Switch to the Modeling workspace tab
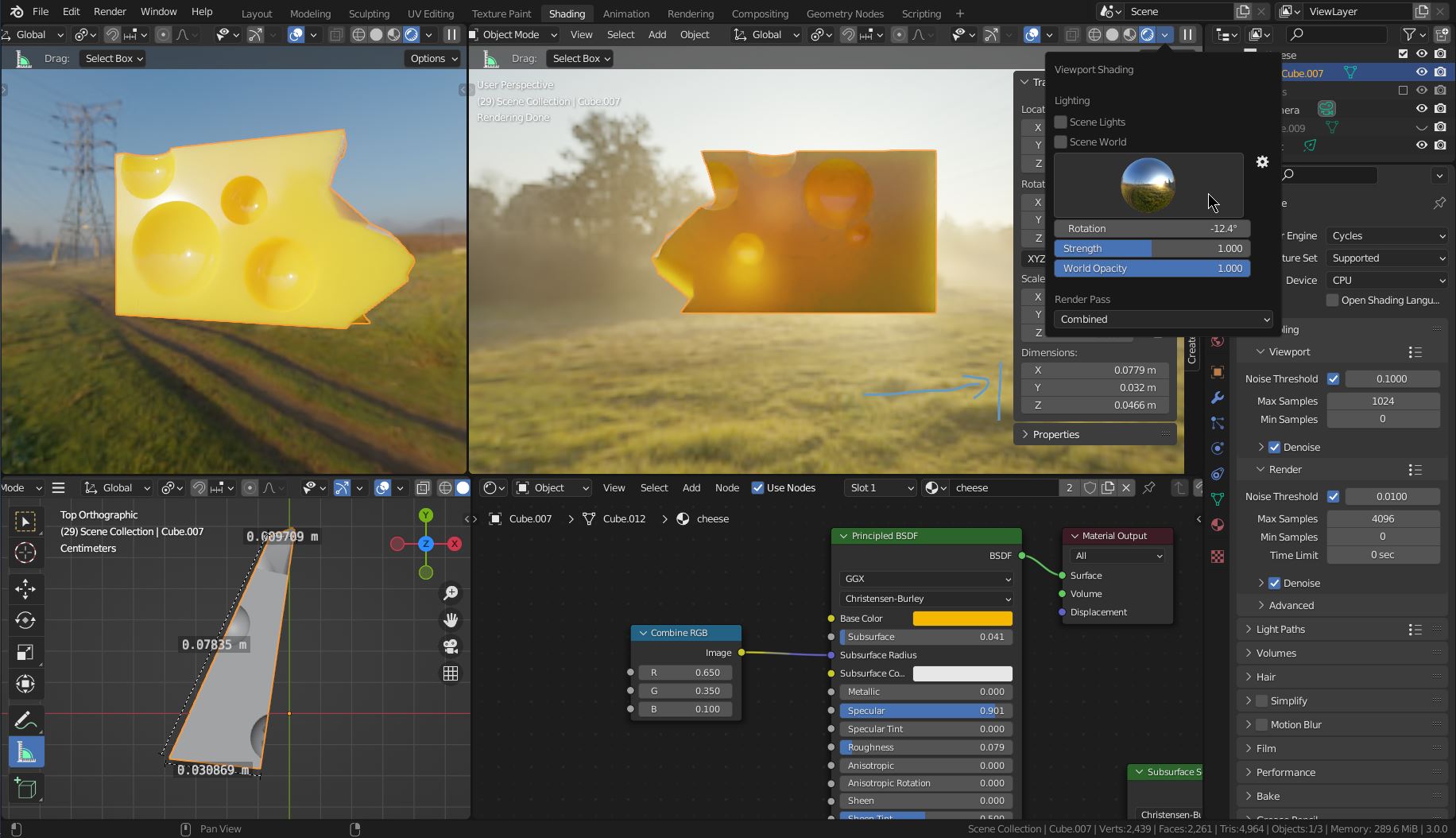This screenshot has height=838, width=1456. coord(310,14)
